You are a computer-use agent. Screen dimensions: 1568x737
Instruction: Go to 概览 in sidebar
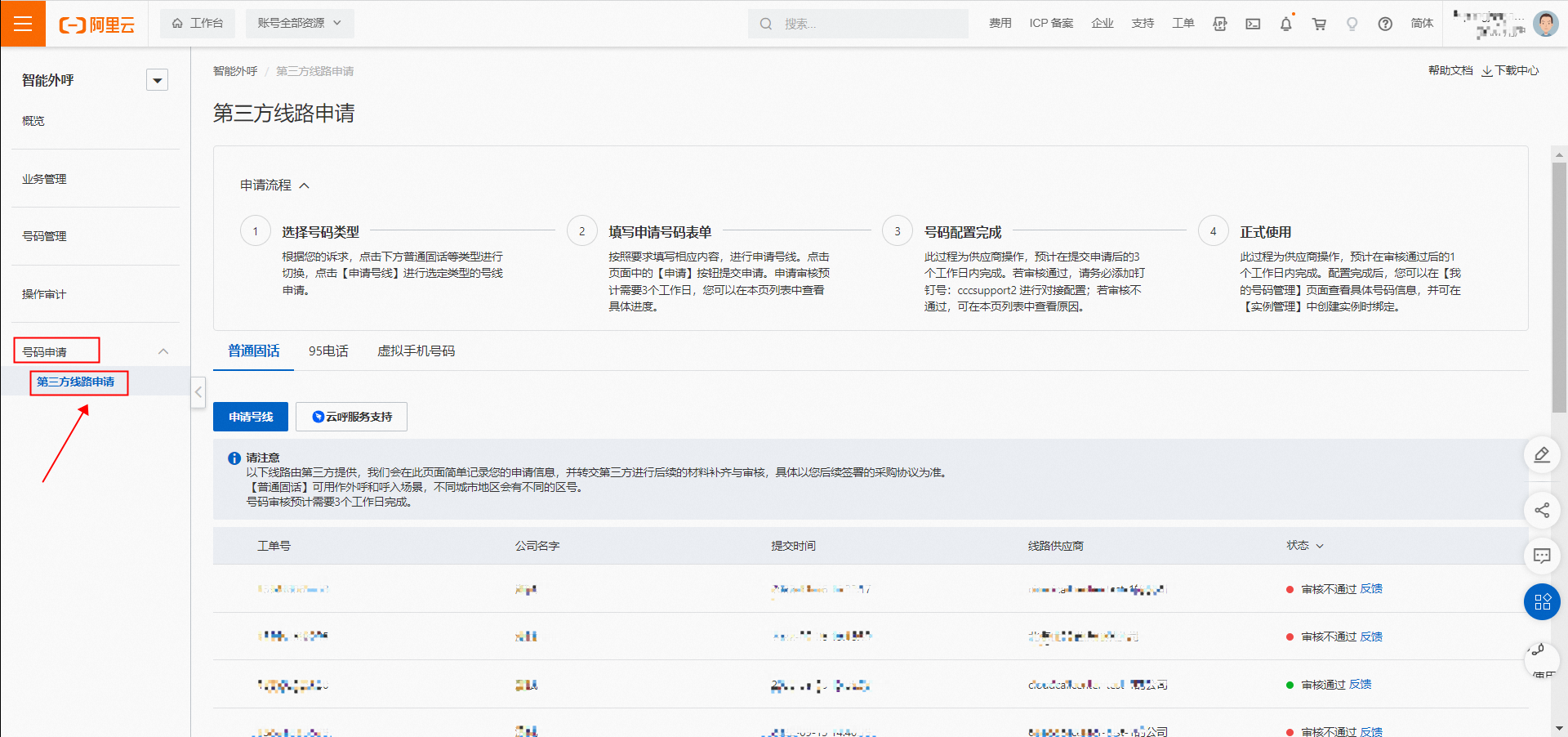pyautogui.click(x=33, y=121)
